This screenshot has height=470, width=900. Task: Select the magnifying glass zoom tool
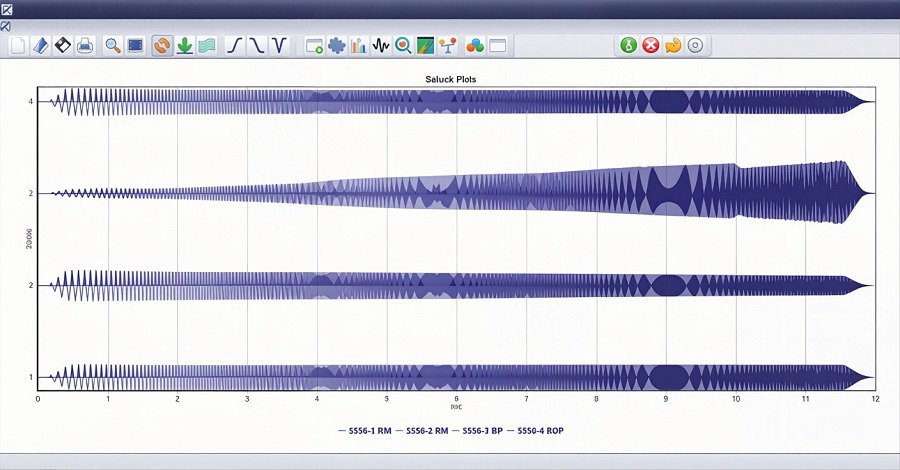coord(112,45)
